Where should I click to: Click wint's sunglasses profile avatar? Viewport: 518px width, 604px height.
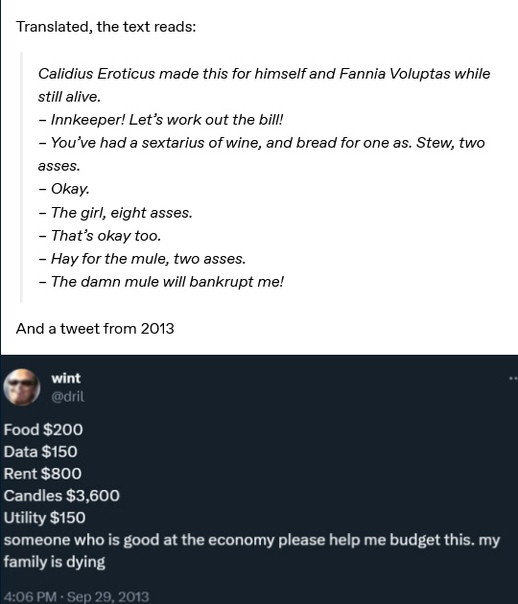pos(22,387)
